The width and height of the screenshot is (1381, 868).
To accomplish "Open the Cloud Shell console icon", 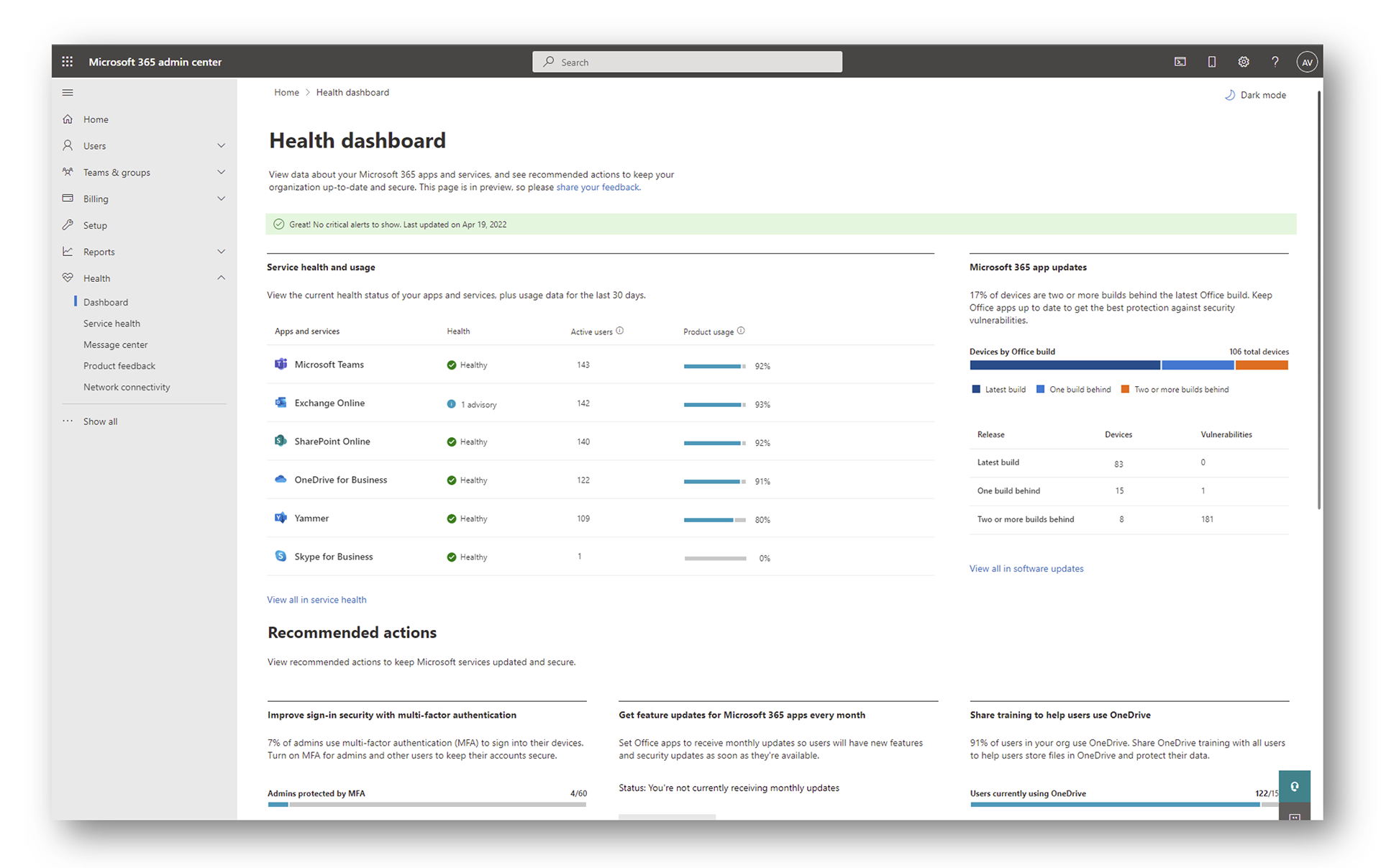I will click(x=1180, y=62).
